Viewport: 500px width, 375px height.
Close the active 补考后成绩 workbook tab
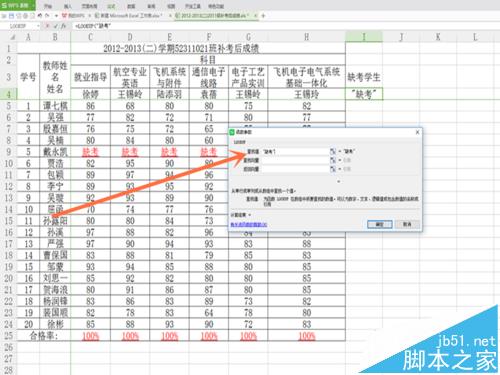(256, 16)
